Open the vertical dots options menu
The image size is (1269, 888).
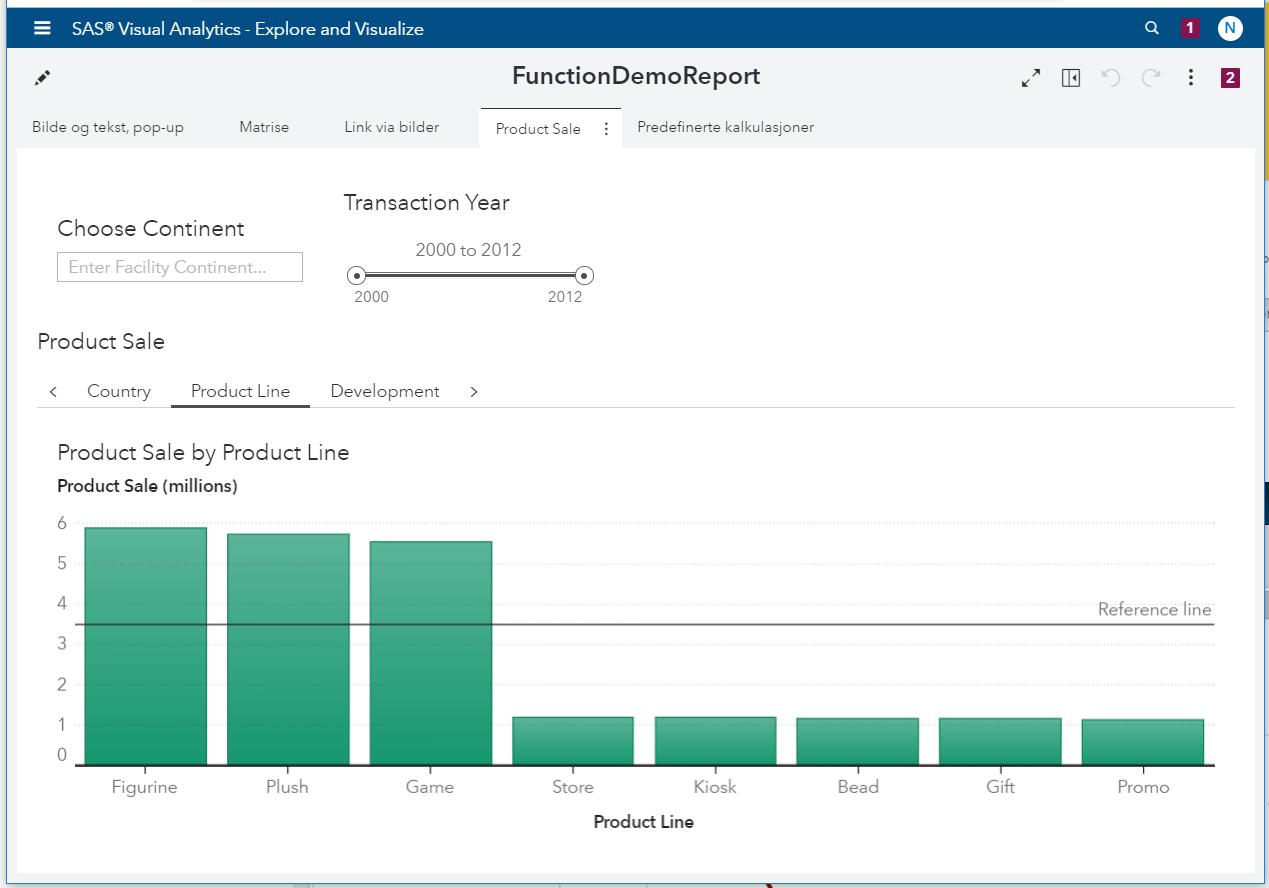1191,77
